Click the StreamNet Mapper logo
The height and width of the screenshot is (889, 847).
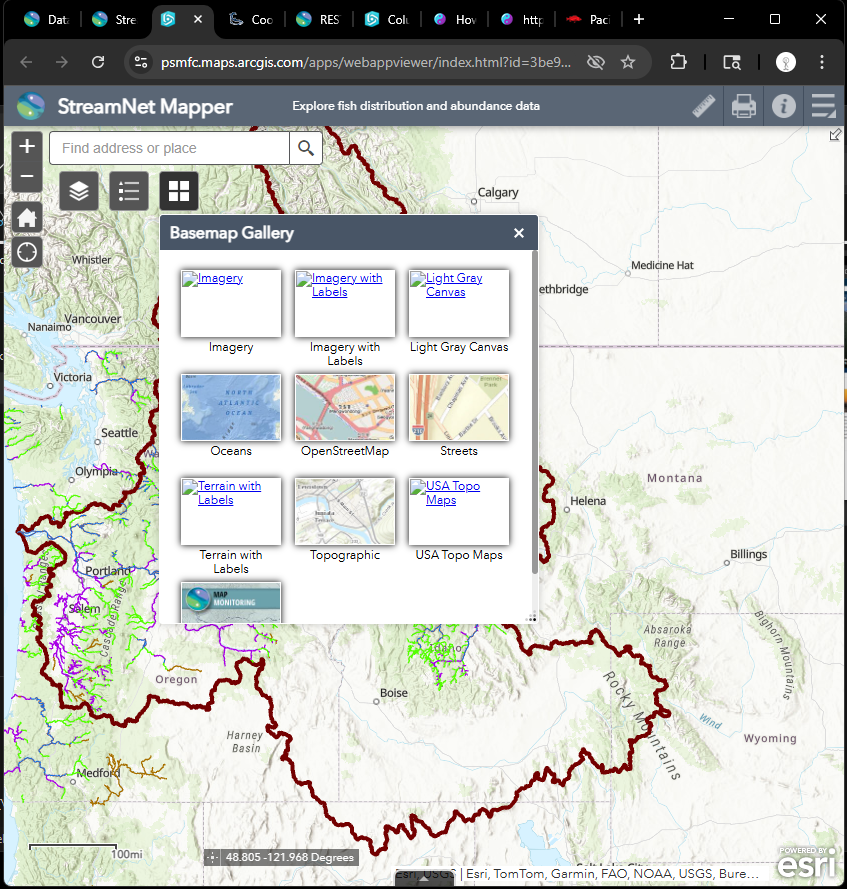31,106
